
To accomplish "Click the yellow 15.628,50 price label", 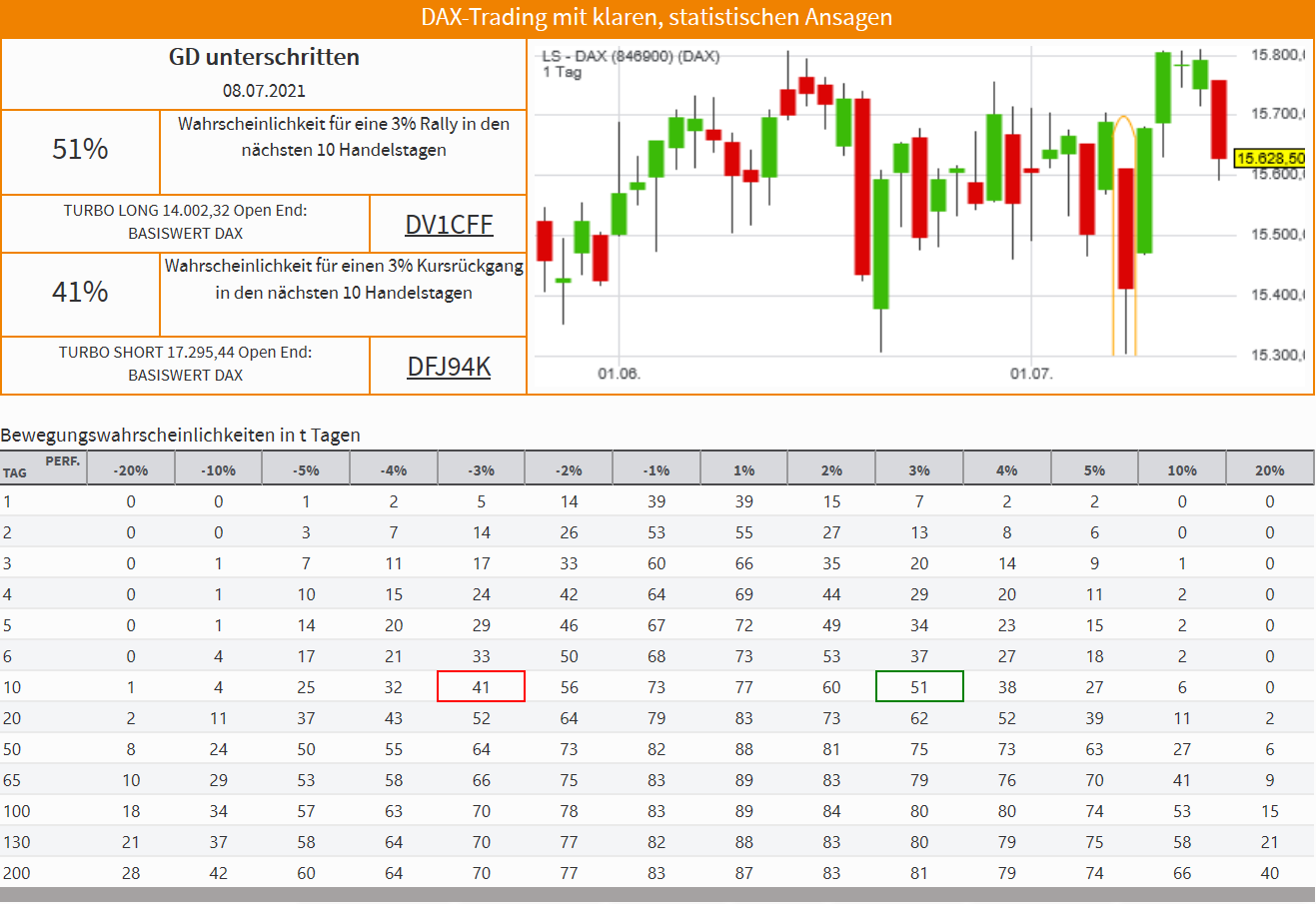I will [x=1270, y=158].
